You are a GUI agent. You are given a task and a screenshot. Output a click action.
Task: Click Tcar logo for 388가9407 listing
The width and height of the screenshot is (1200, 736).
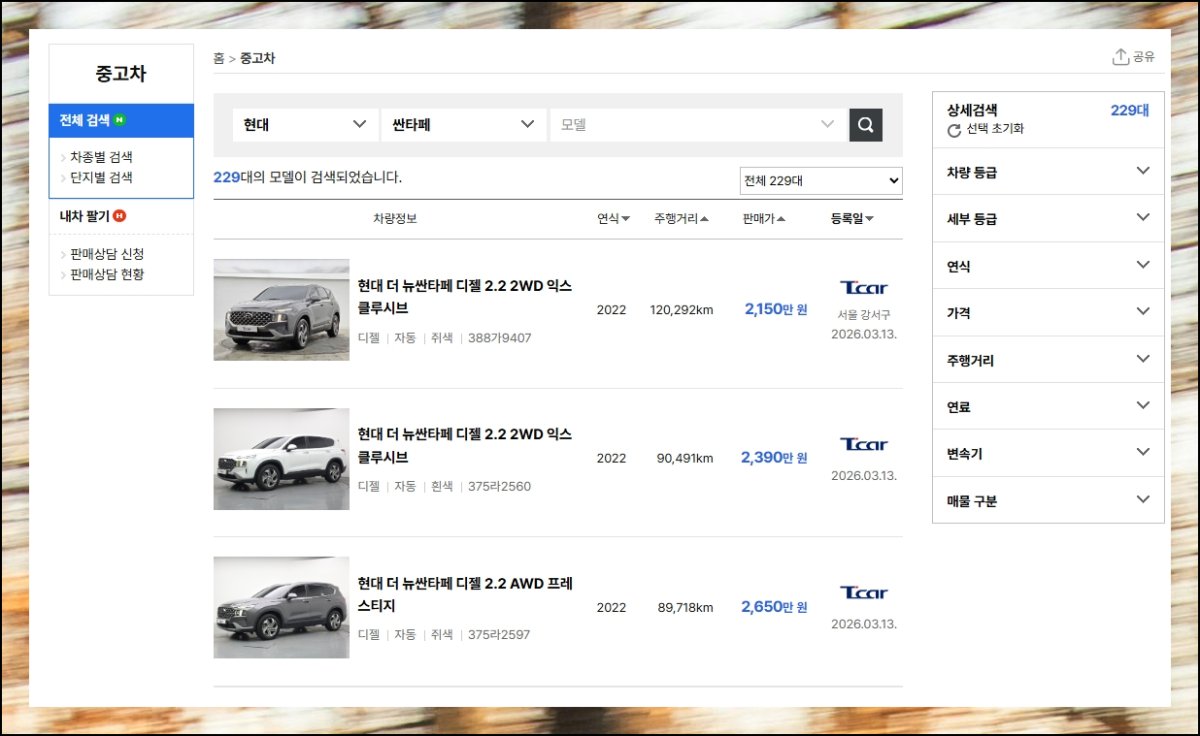(863, 288)
